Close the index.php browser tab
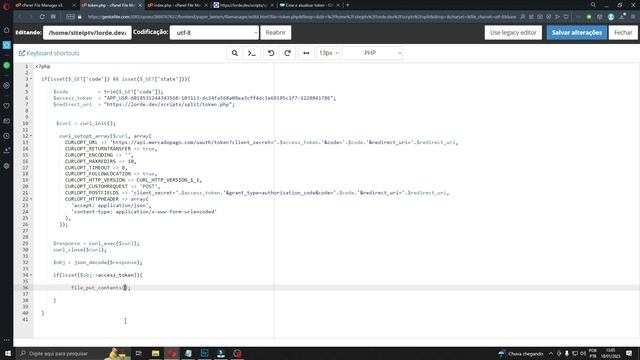Viewport: 640px width, 360px height. point(206,5)
